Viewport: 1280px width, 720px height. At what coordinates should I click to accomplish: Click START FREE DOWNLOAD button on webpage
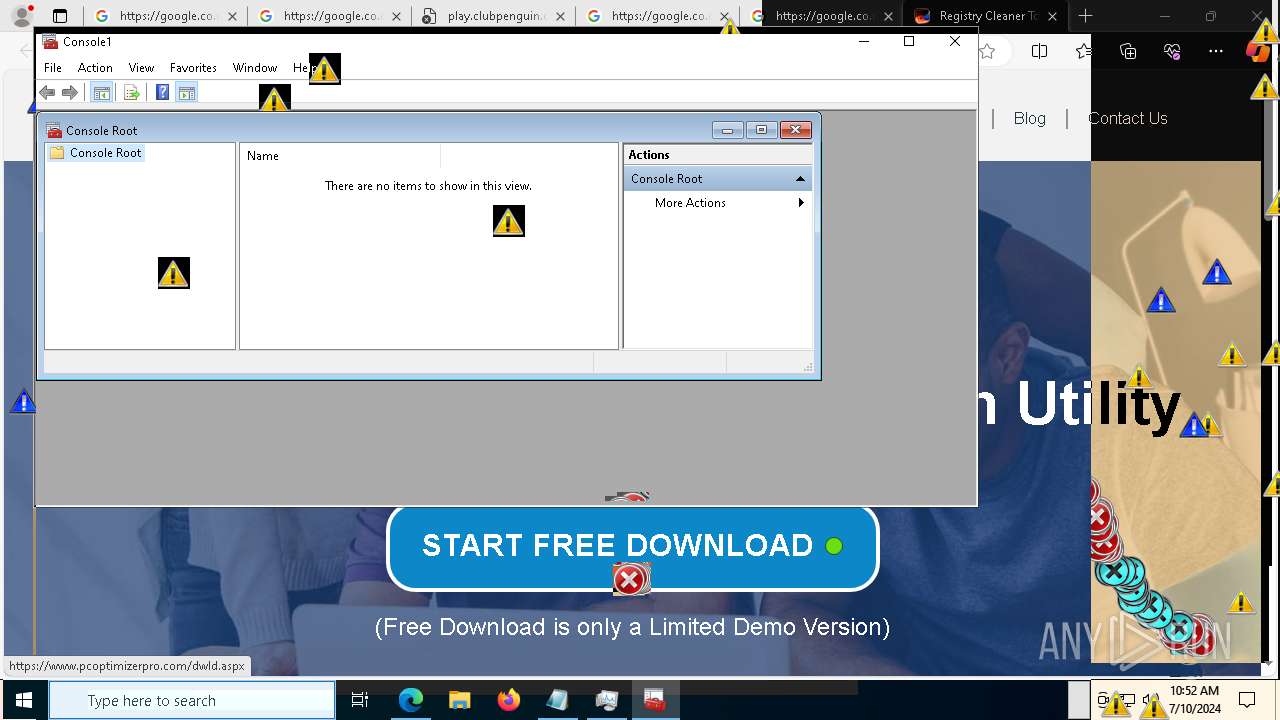pyautogui.click(x=632, y=547)
